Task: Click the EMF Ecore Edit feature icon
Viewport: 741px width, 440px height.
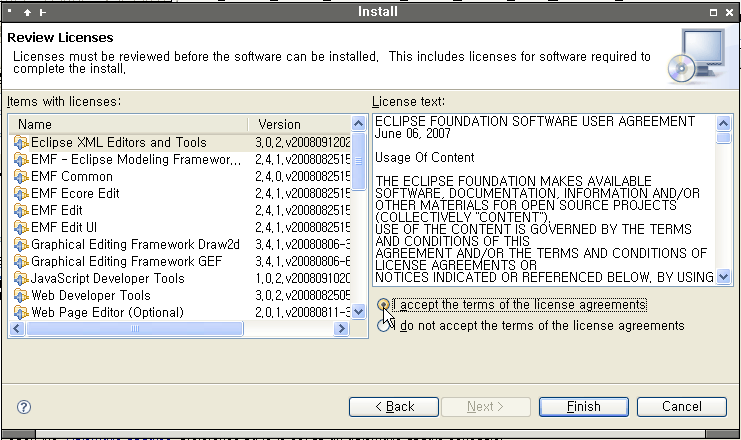Action: coord(21,193)
